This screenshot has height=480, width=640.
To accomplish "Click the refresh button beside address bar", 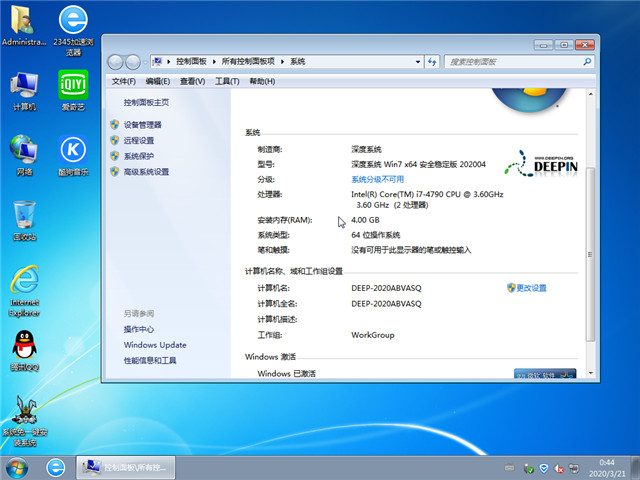I will [x=432, y=62].
